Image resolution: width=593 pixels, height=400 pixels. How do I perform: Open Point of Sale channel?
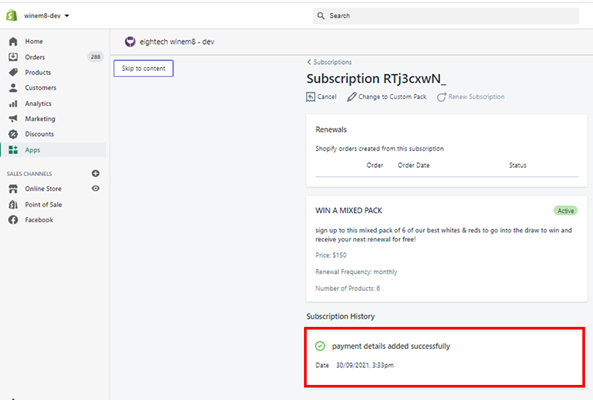tap(43, 205)
